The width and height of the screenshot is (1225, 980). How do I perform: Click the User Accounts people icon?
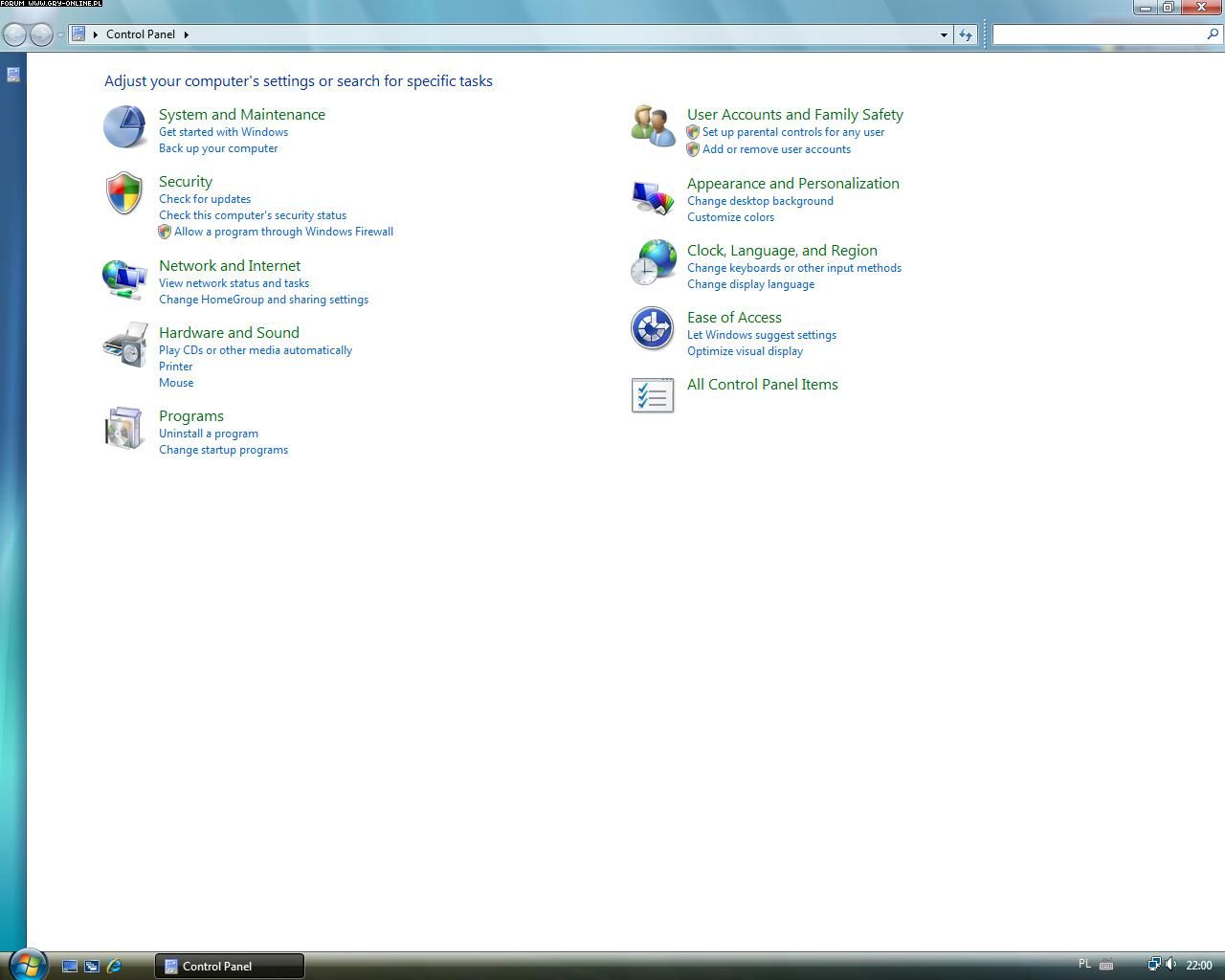653,127
